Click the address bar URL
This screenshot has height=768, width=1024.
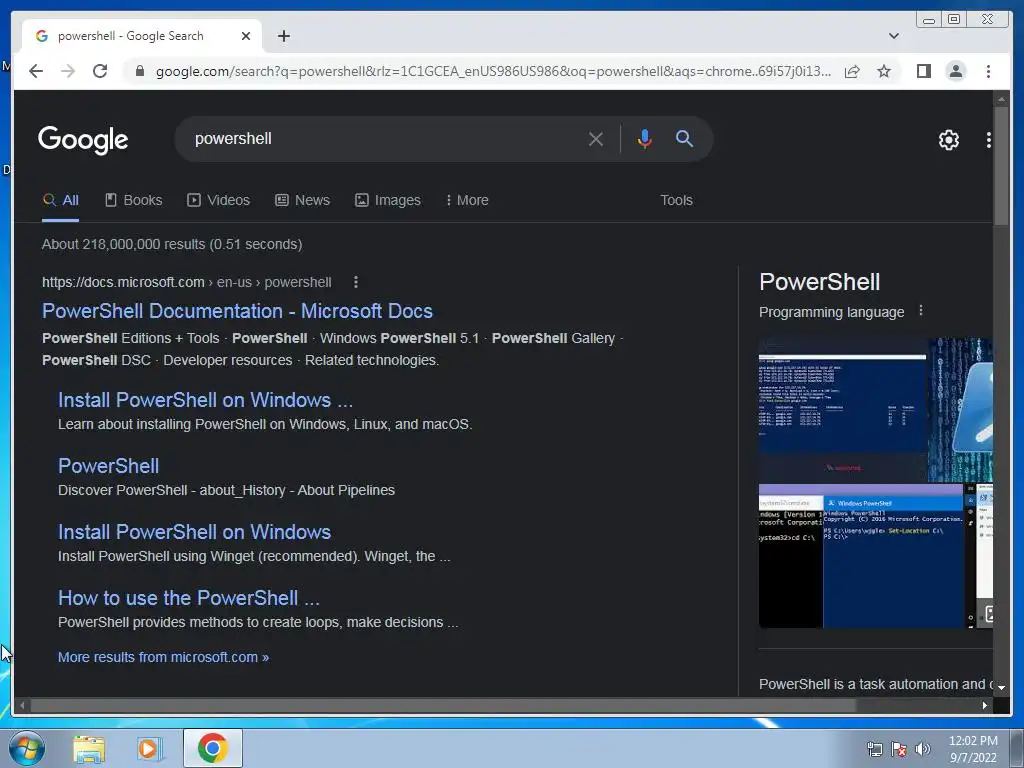pos(493,71)
